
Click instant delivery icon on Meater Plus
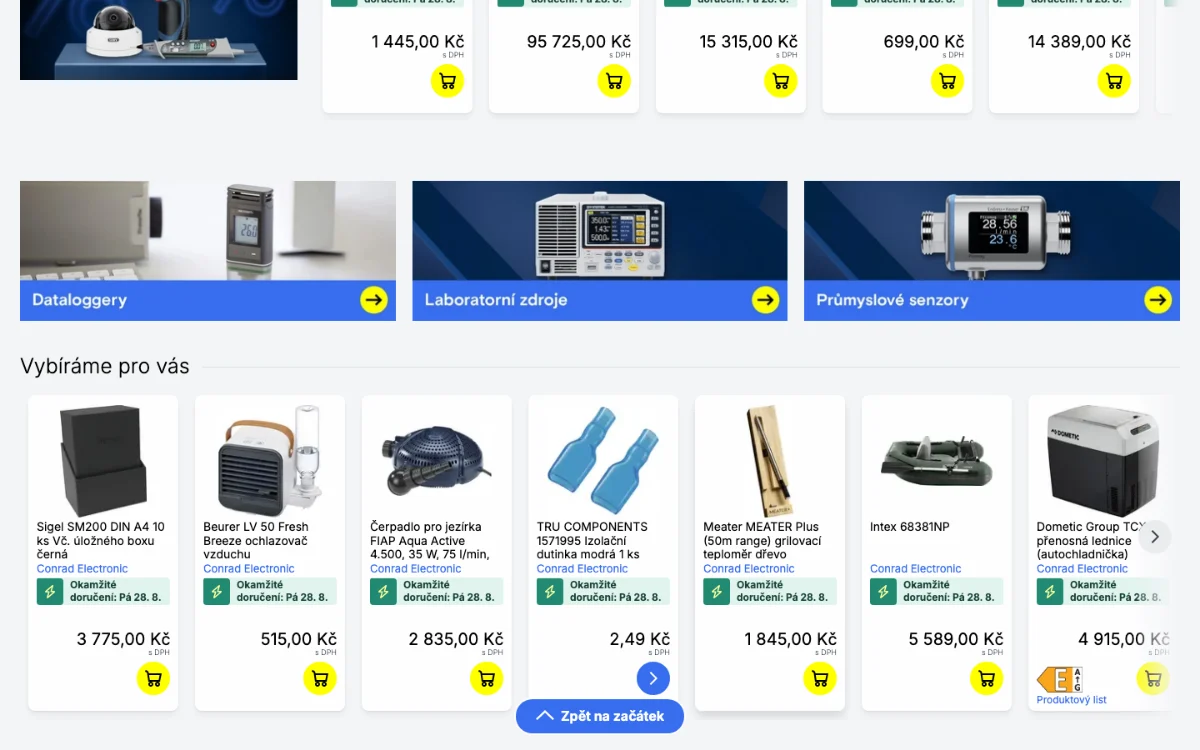(717, 591)
